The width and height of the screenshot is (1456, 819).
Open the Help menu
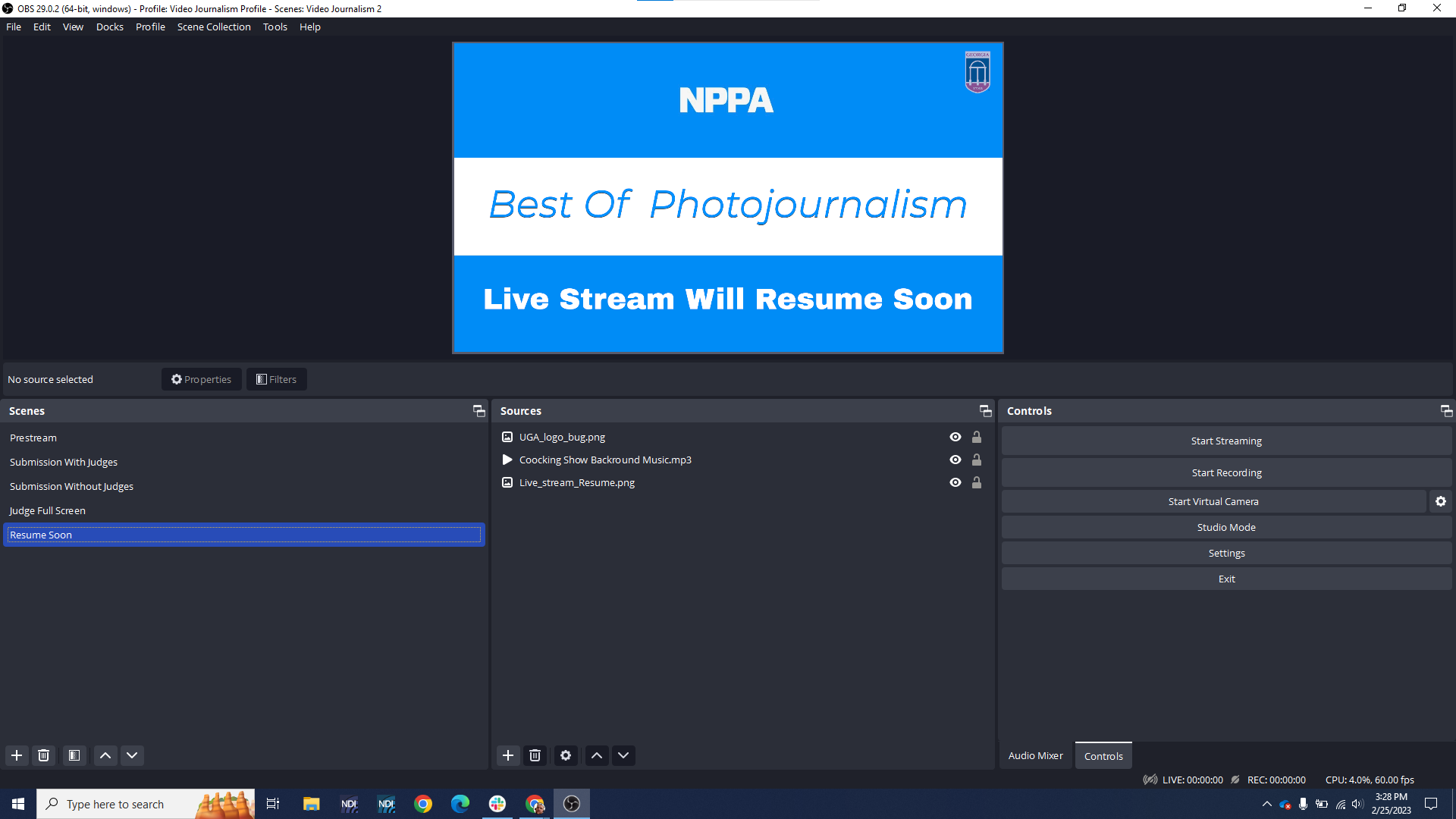click(310, 27)
